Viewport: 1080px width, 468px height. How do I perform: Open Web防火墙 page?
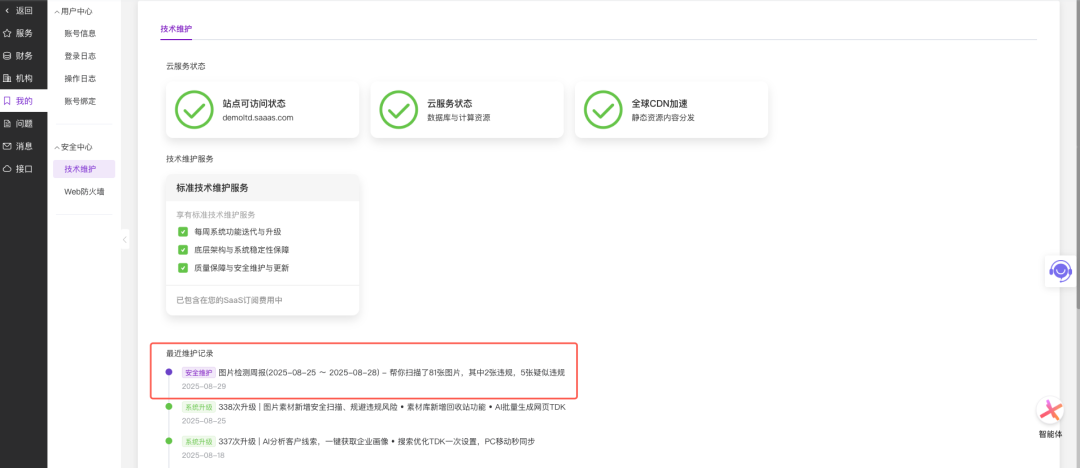84,192
